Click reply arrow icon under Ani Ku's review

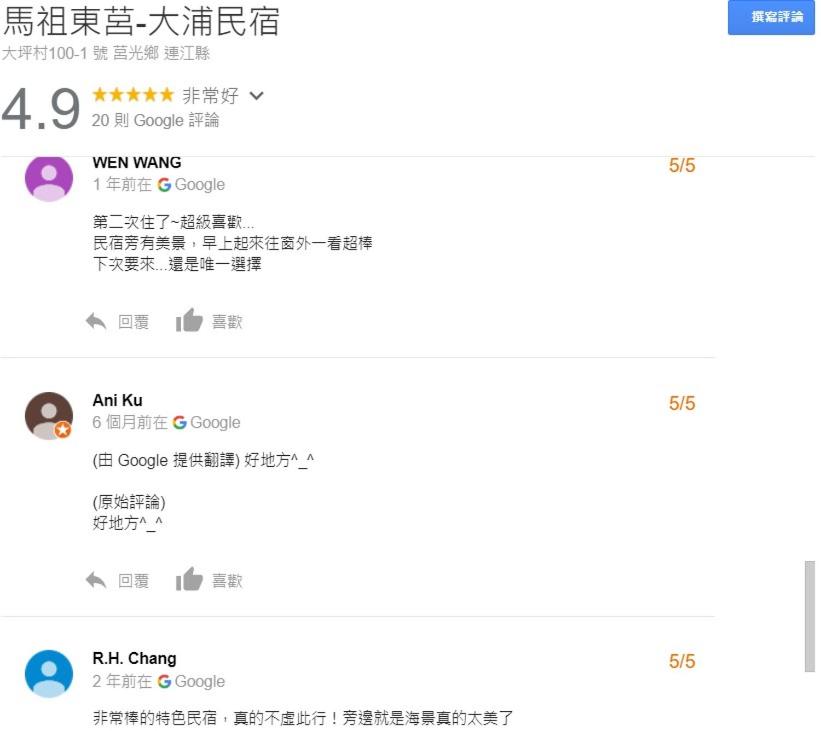[96, 580]
